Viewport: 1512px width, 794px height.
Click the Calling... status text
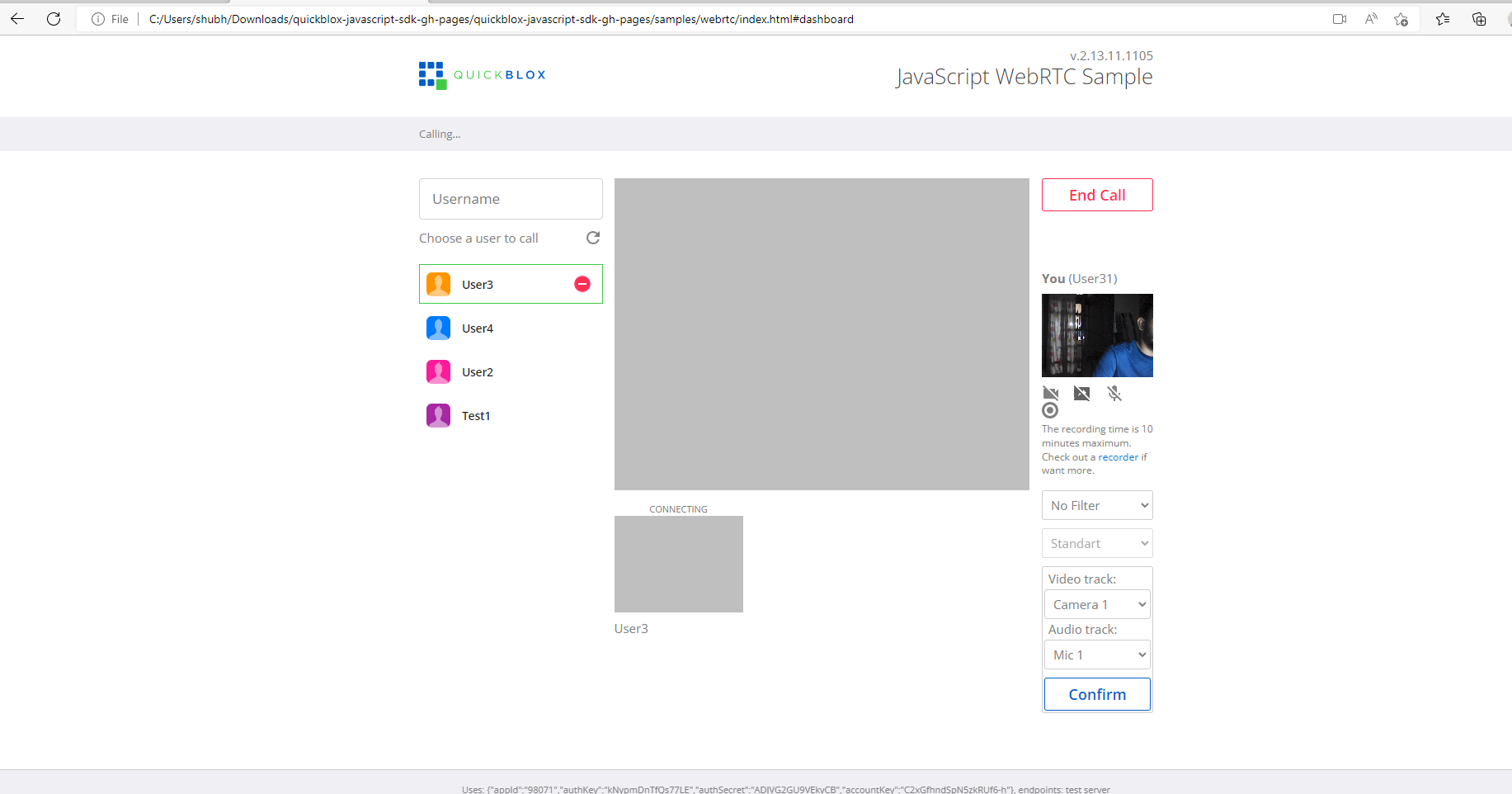(440, 134)
